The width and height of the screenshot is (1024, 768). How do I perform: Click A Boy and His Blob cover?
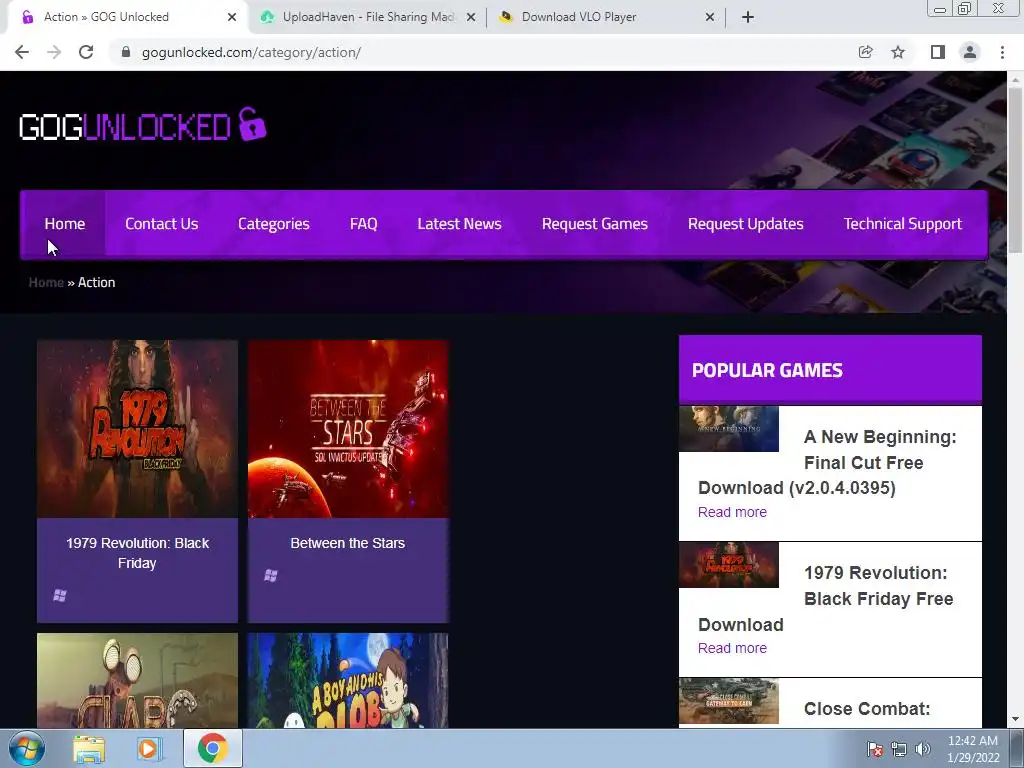(348, 680)
